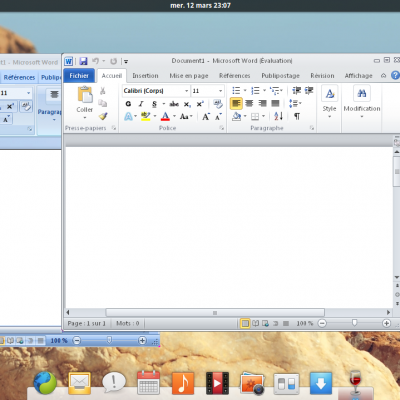The height and width of the screenshot is (400, 400).
Task: Switch to Mise en page tab
Action: click(x=189, y=76)
